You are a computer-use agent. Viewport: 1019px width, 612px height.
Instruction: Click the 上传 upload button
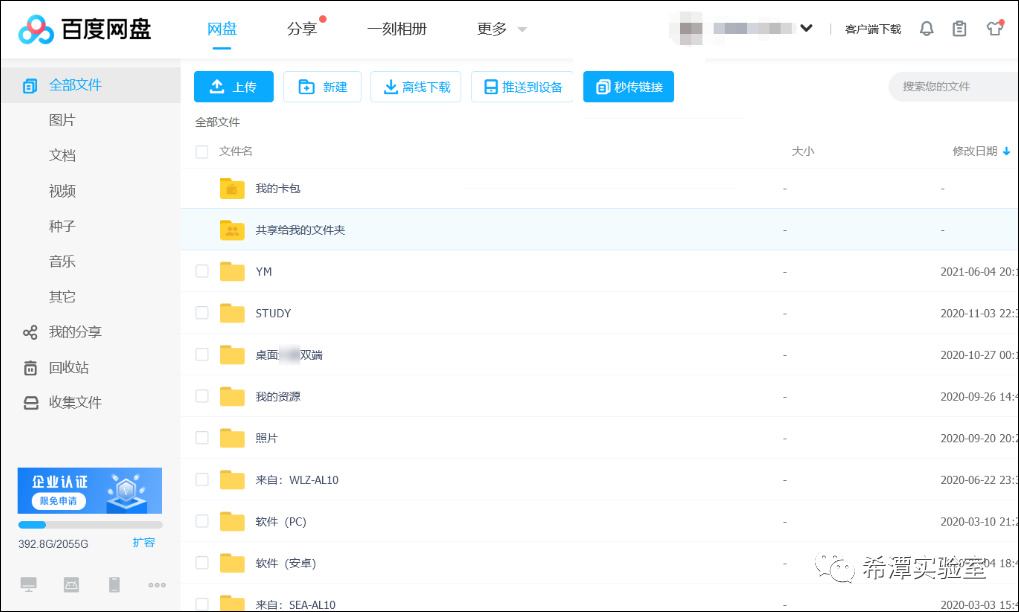point(233,87)
